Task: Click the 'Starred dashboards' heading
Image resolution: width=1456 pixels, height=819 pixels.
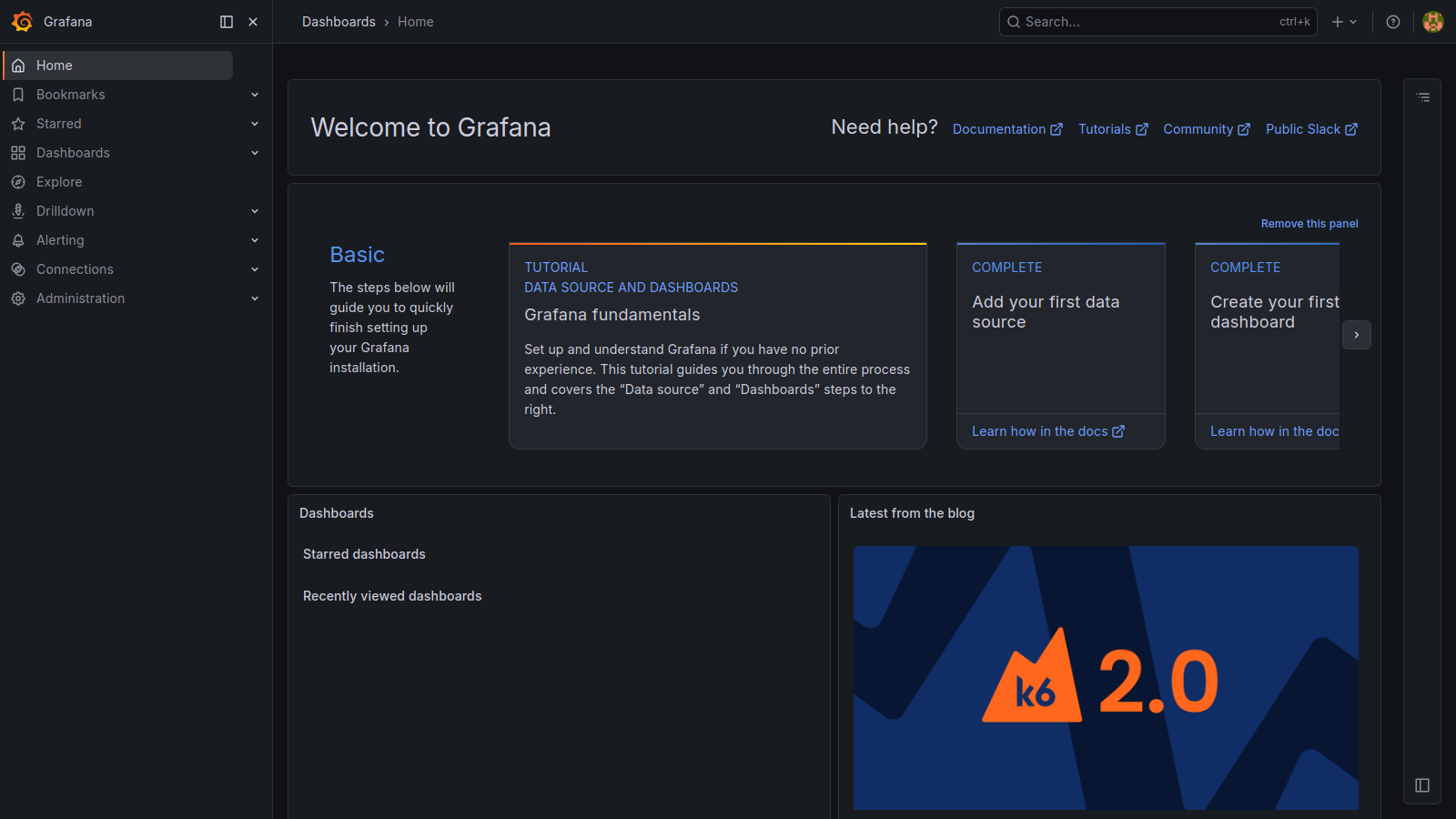Action: (x=364, y=554)
